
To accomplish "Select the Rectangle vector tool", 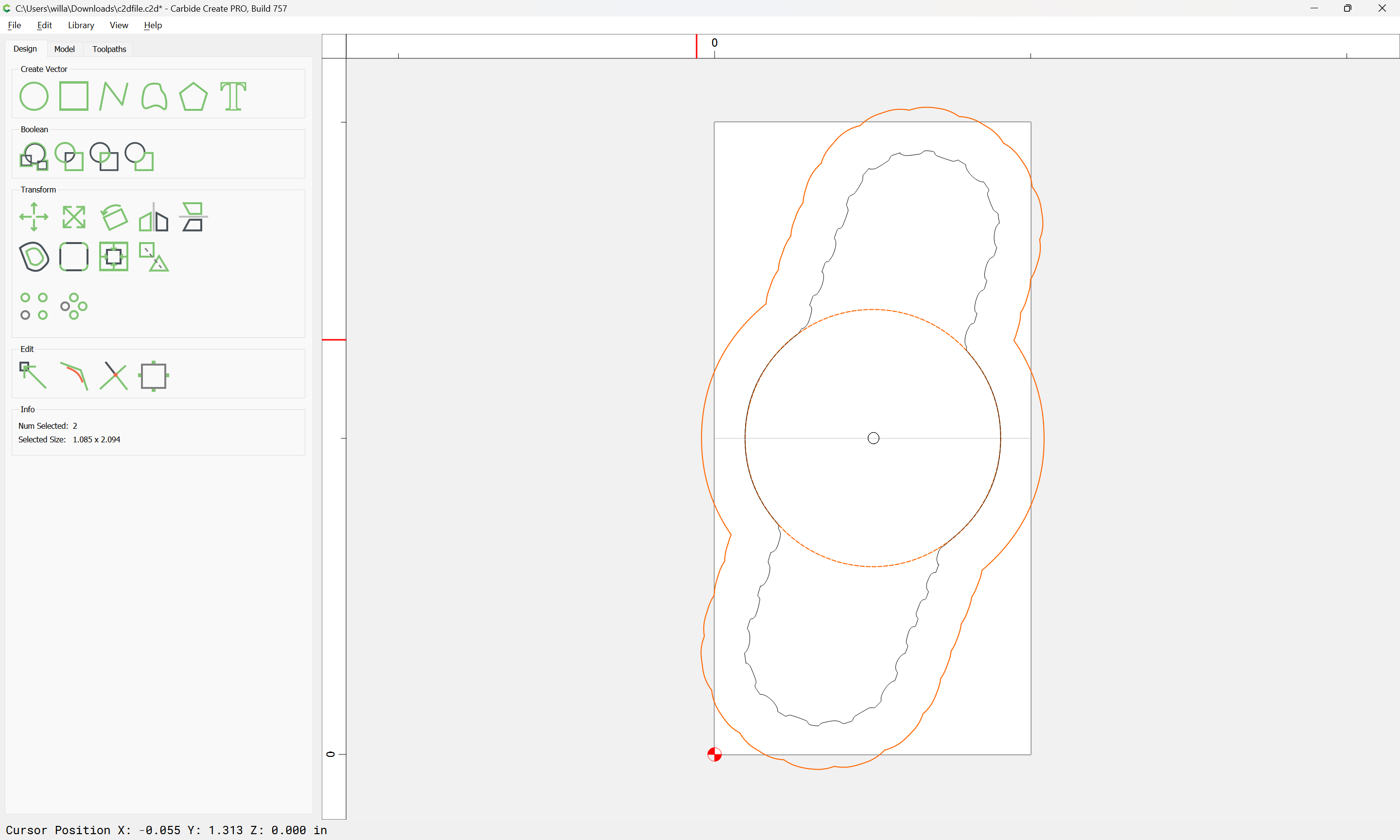I will [73, 96].
